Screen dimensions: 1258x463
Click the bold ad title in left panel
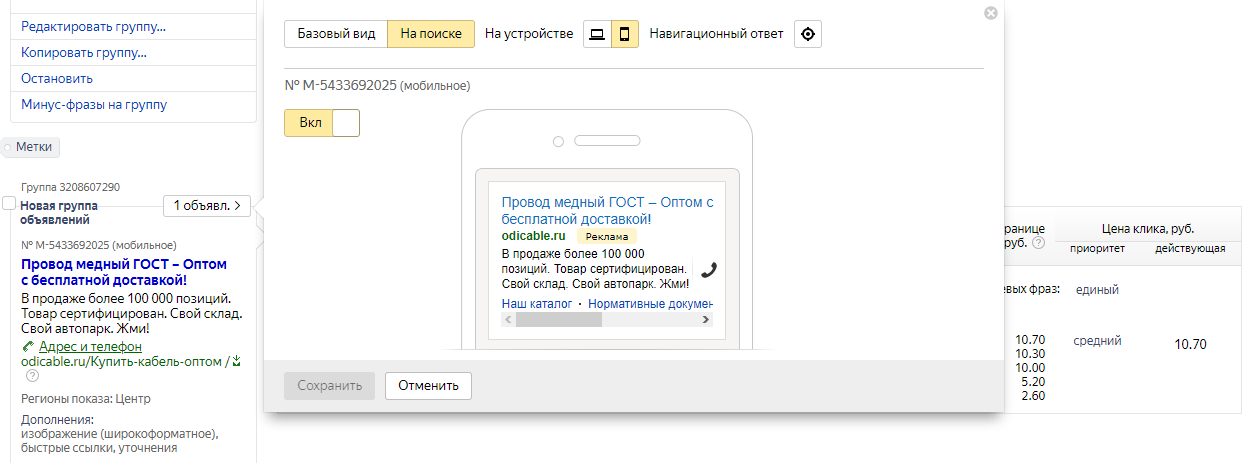pos(124,273)
